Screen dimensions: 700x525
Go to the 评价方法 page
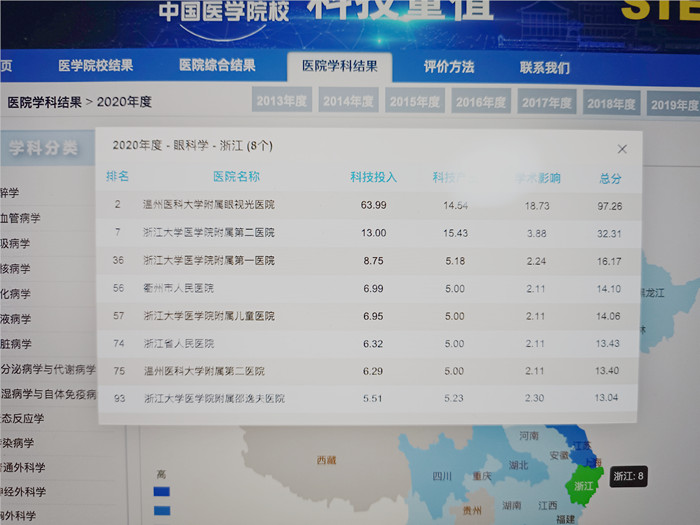449,68
